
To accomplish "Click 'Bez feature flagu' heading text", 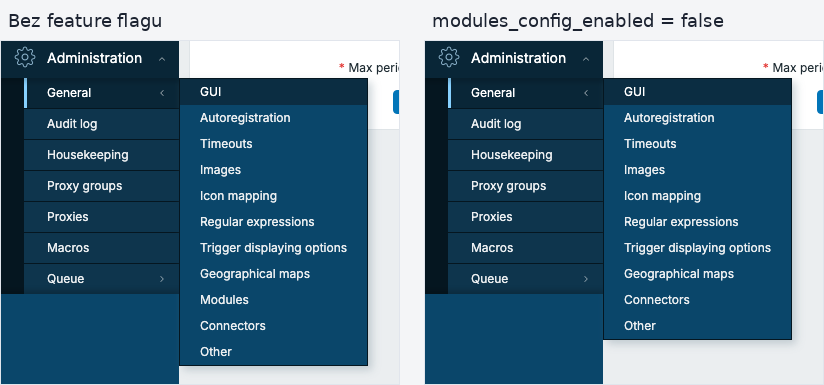I will (x=85, y=21).
